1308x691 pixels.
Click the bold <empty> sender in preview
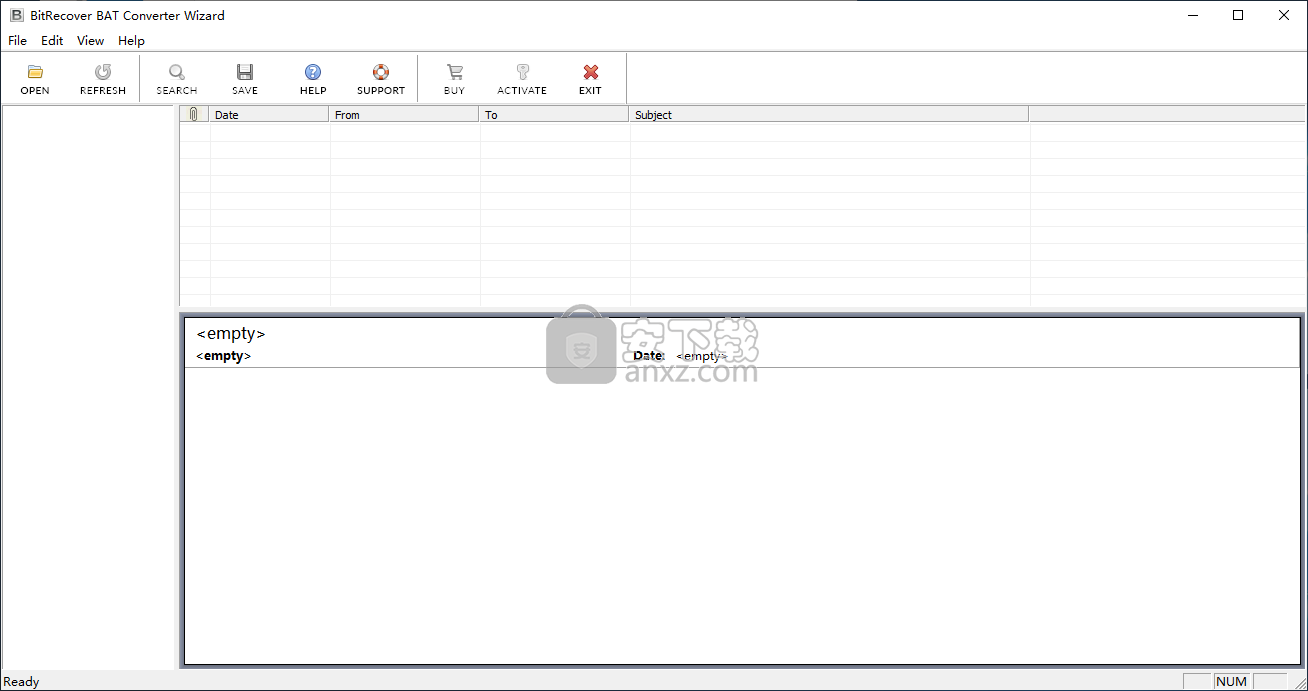(x=224, y=356)
